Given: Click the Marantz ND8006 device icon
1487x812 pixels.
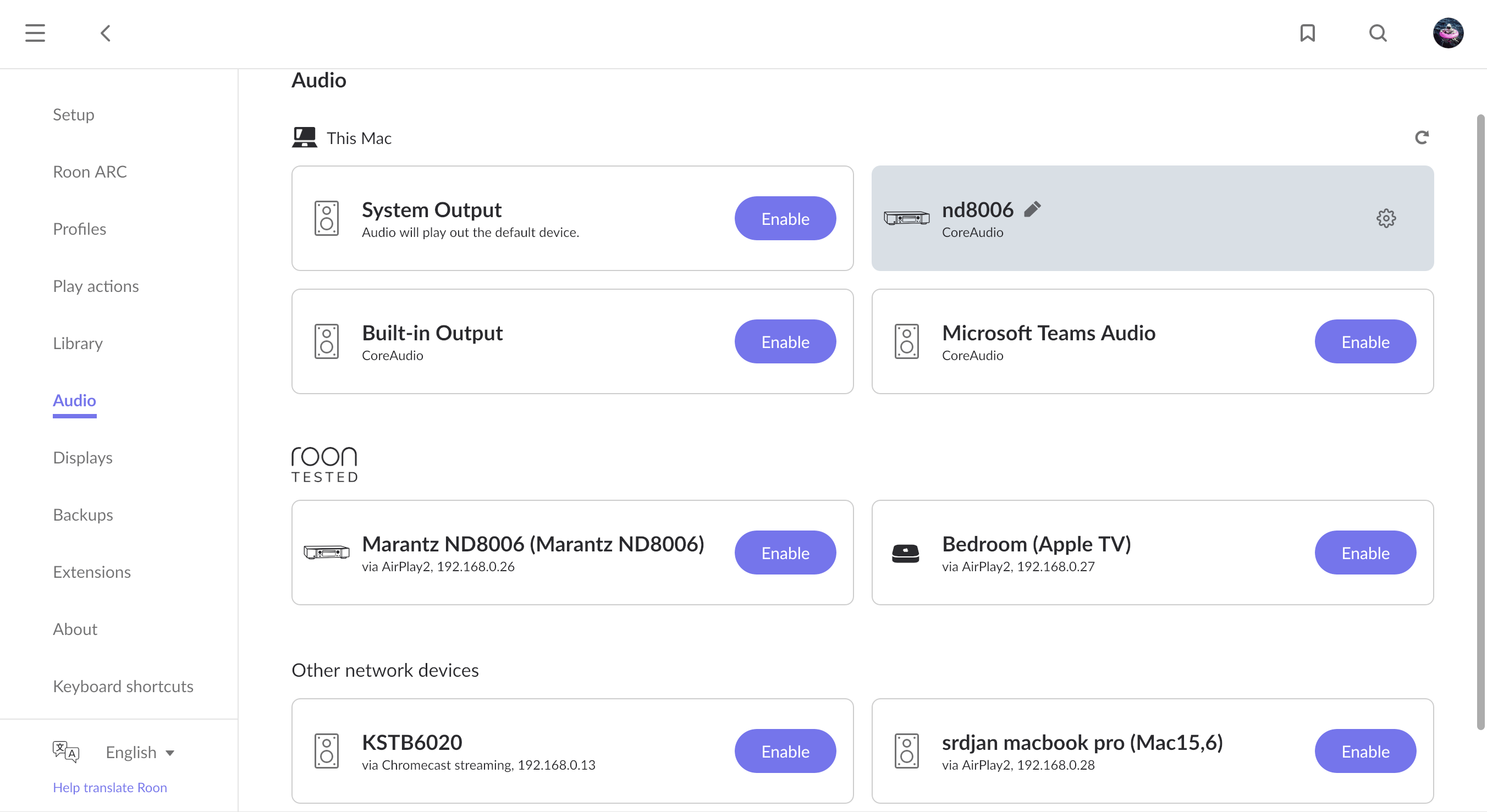Looking at the screenshot, I should 326,553.
